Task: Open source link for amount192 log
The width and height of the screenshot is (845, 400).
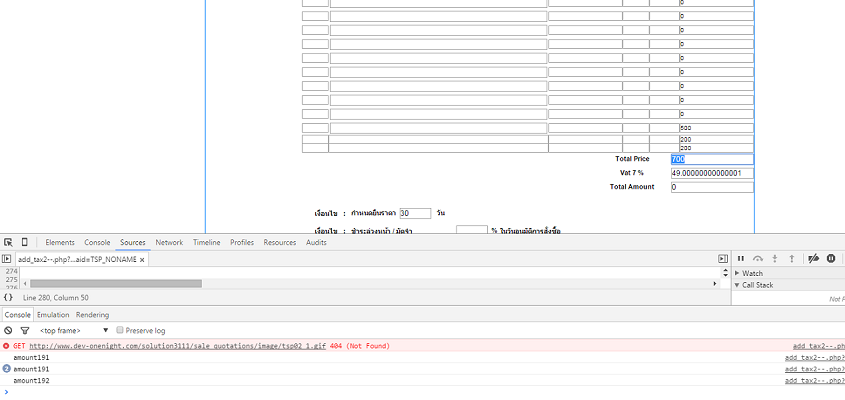Action: tap(815, 381)
